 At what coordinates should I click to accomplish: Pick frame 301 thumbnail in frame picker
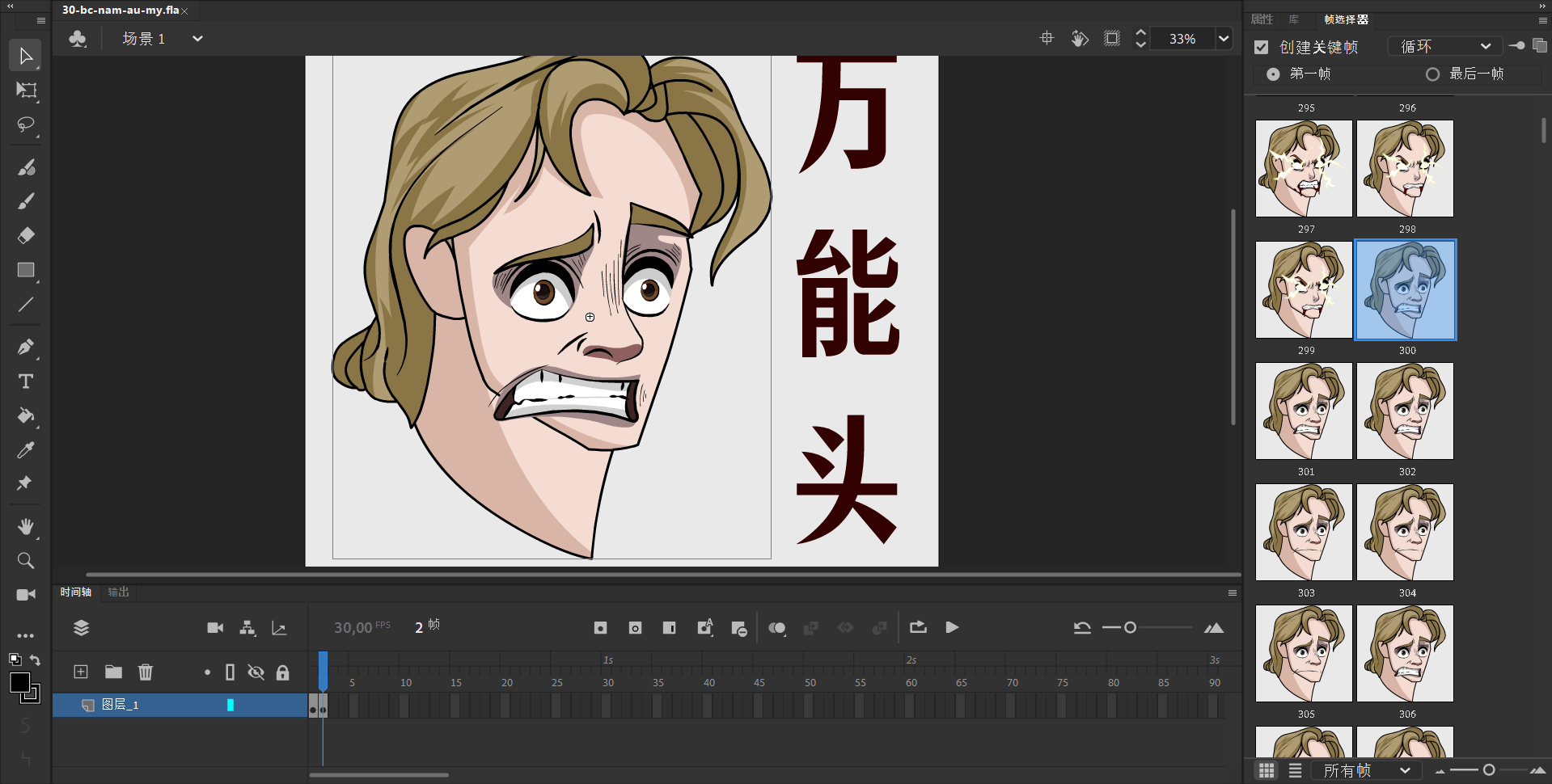1304,411
